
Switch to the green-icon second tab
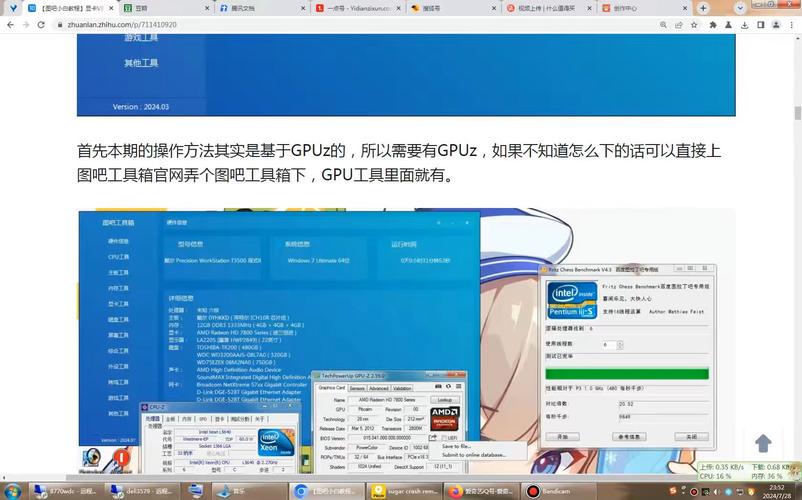pyautogui.click(x=168, y=8)
